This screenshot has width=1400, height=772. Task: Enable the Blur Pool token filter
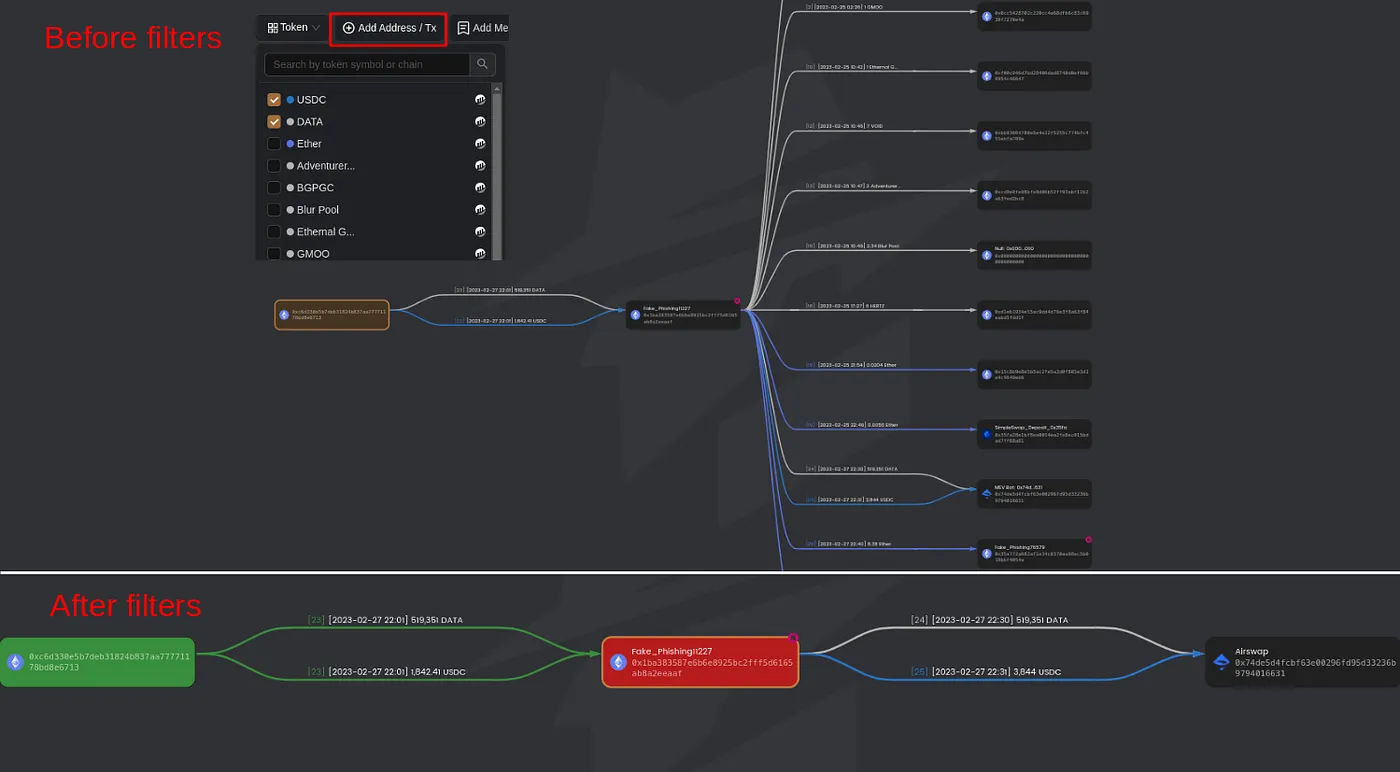click(273, 209)
